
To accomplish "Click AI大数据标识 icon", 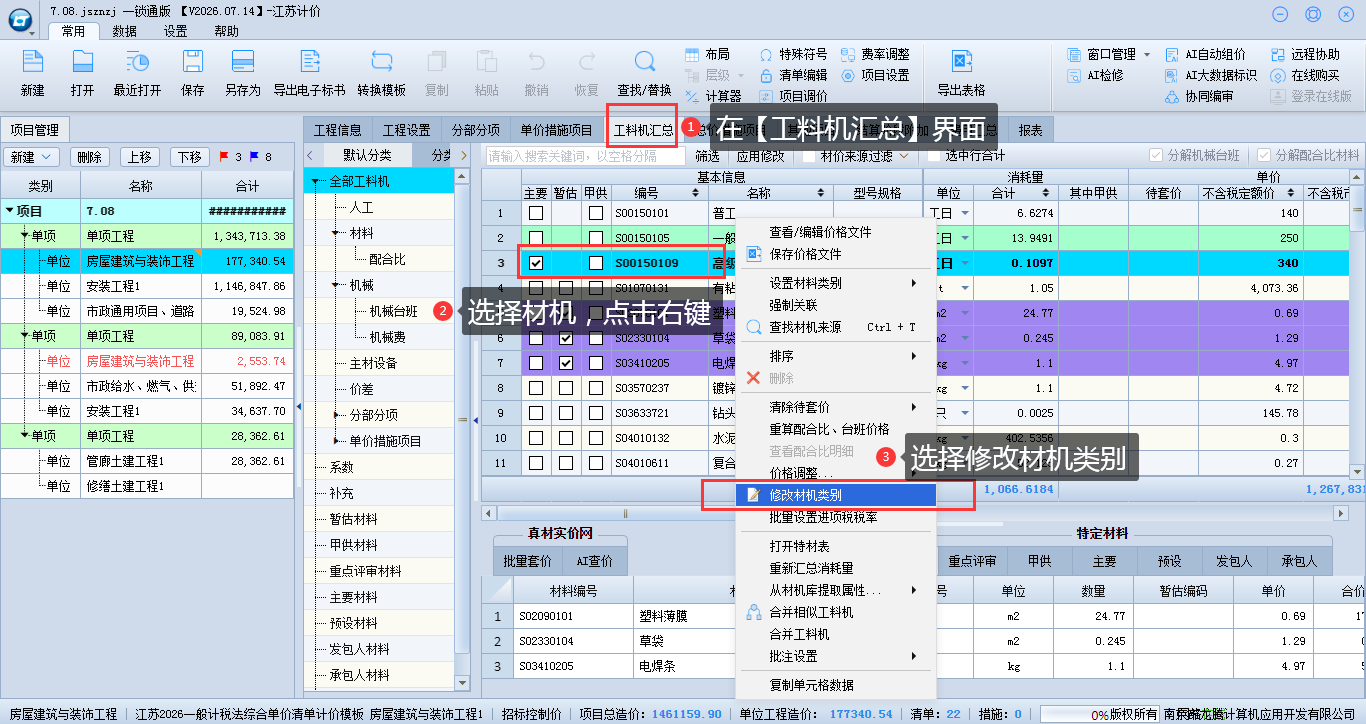I will click(1173, 75).
